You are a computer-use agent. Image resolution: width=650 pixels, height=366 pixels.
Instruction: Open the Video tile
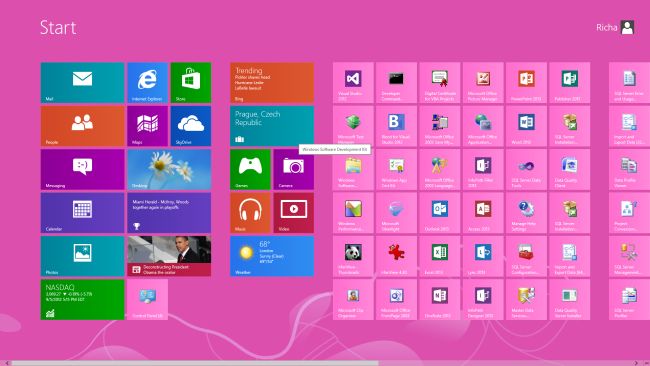(x=293, y=213)
